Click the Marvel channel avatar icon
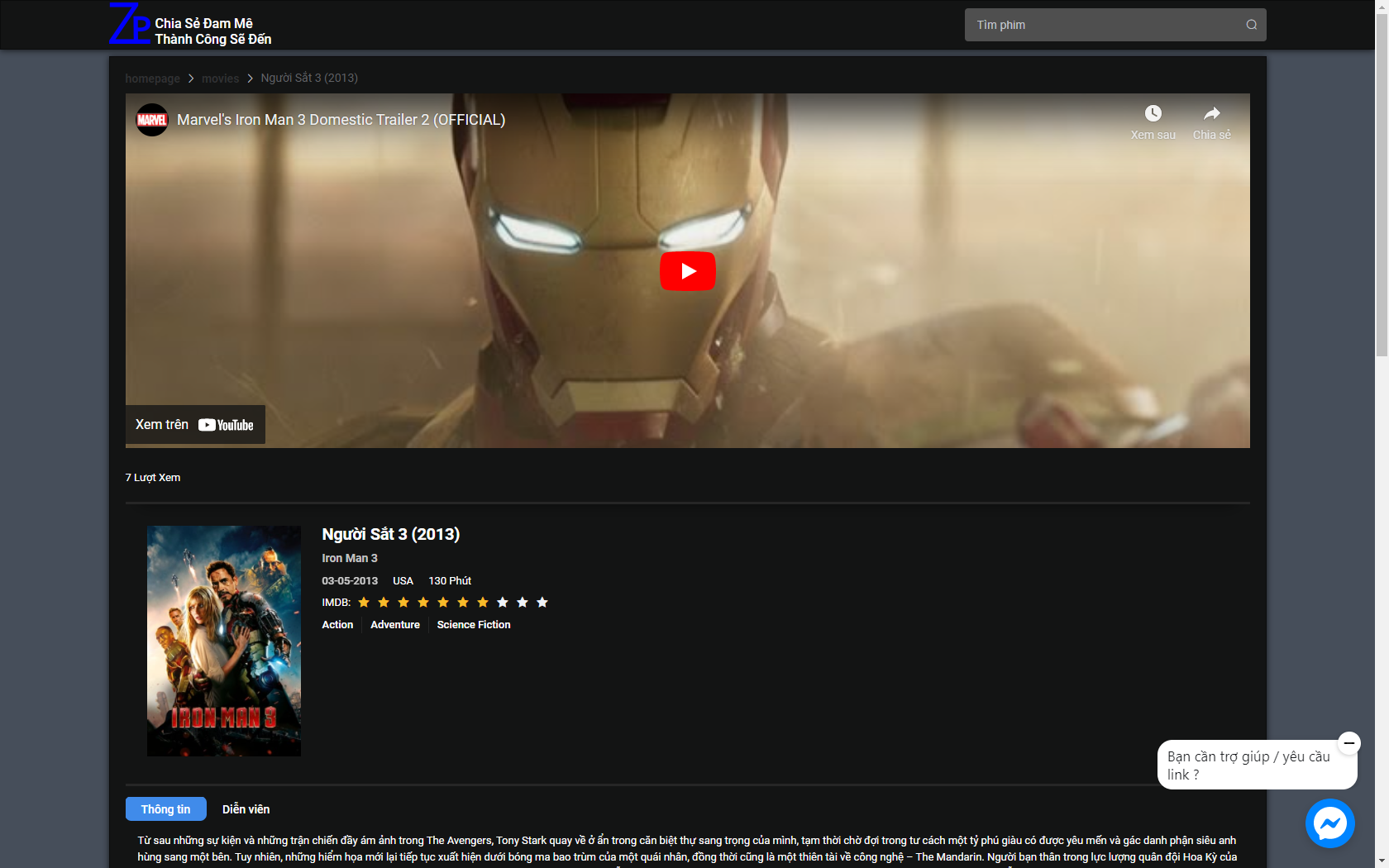The image size is (1389, 868). click(152, 120)
